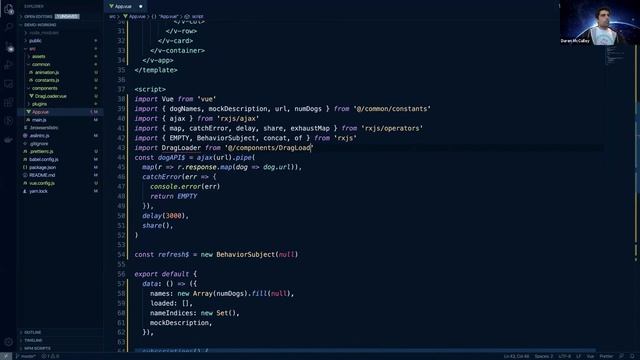The width and height of the screenshot is (640, 360).
Task: Click the remote indicator in status bar corner
Action: coord(5,356)
